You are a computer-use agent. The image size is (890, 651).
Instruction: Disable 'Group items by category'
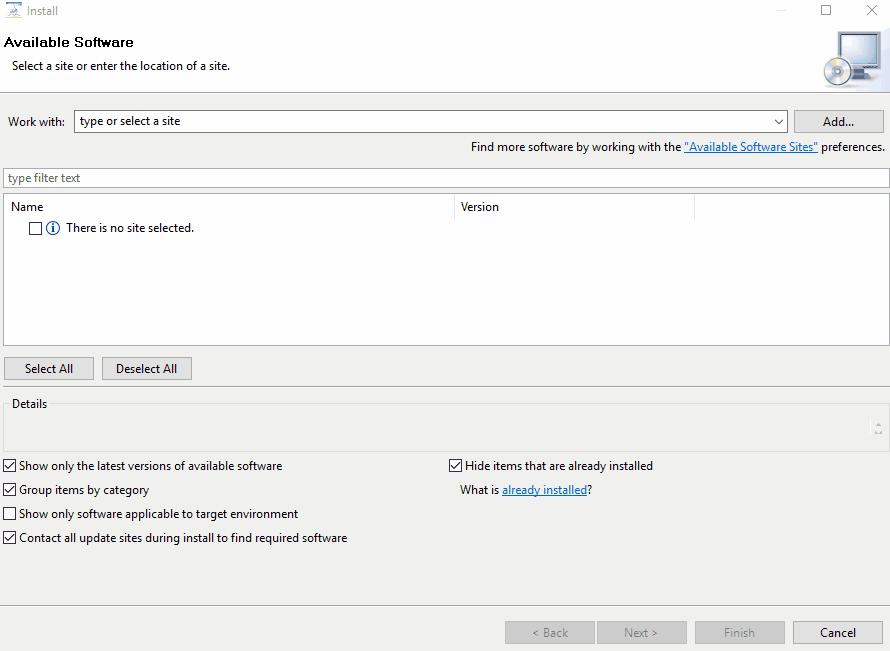click(10, 490)
